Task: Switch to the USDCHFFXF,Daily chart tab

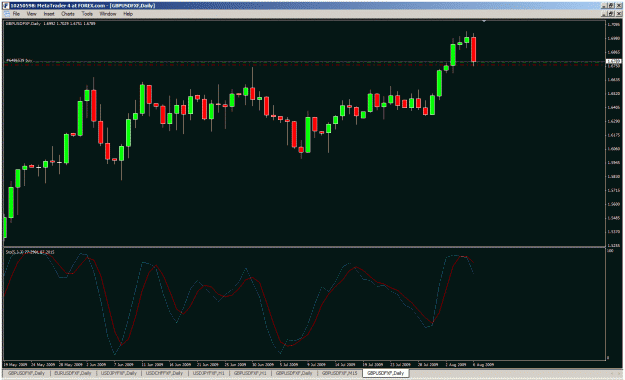Action: (x=164, y=373)
